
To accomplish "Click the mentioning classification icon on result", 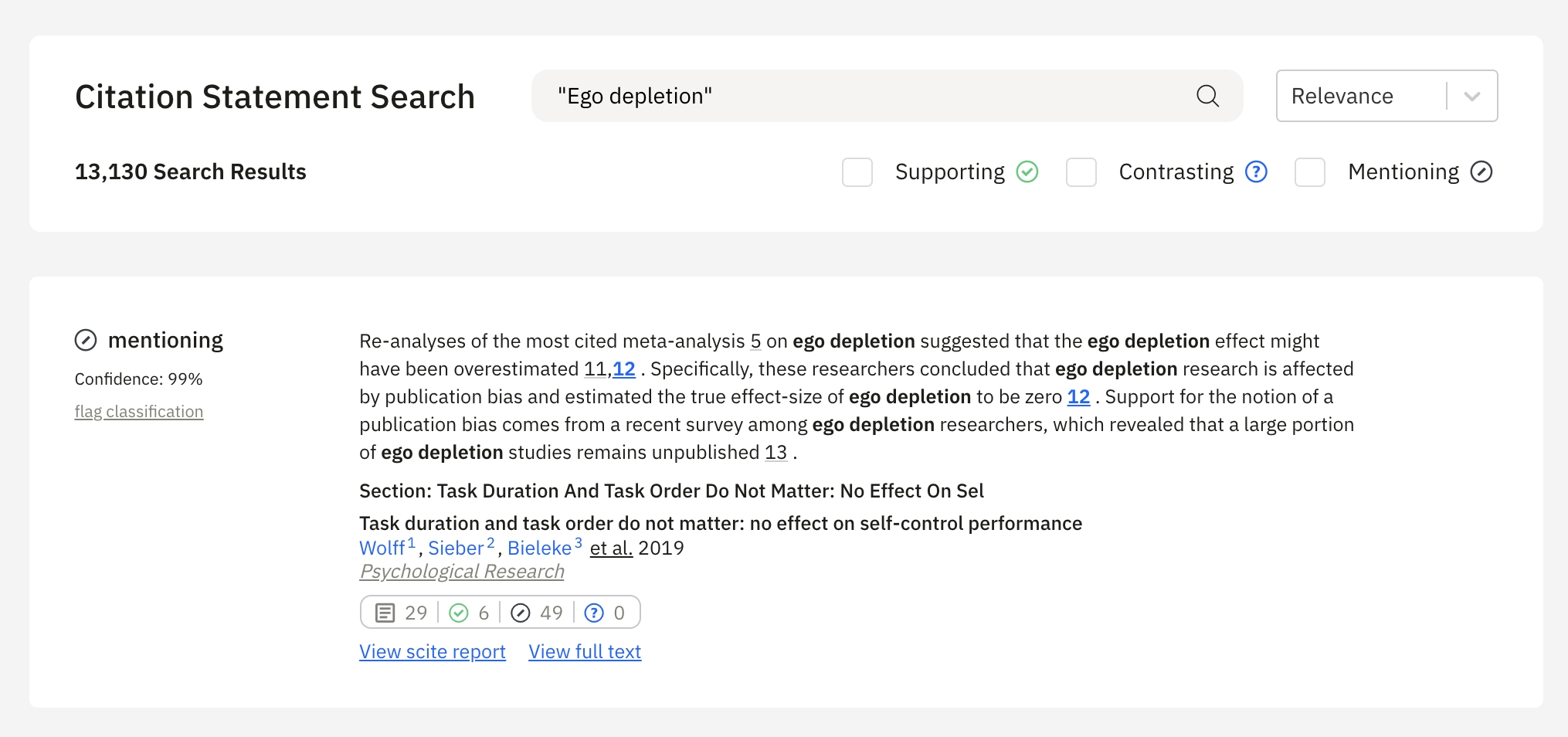I will [x=86, y=340].
